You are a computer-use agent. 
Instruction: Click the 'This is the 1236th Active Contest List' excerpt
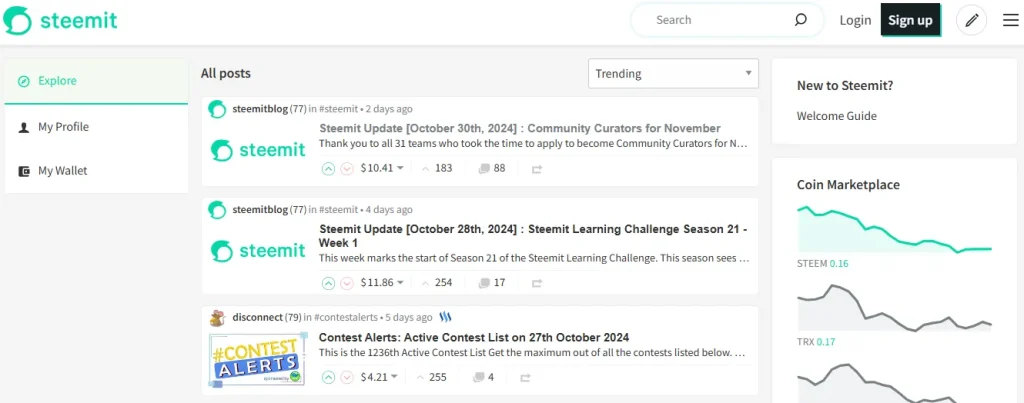pos(532,353)
